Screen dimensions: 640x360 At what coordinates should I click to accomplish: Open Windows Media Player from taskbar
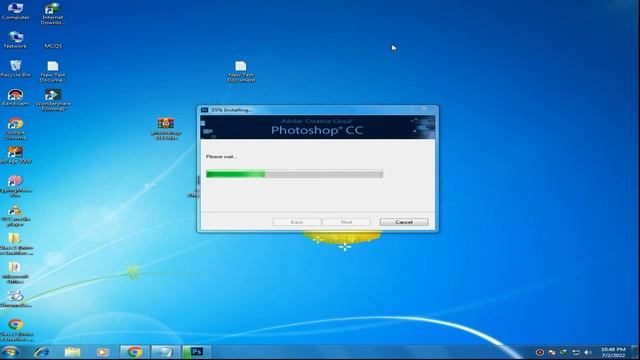pos(102,352)
